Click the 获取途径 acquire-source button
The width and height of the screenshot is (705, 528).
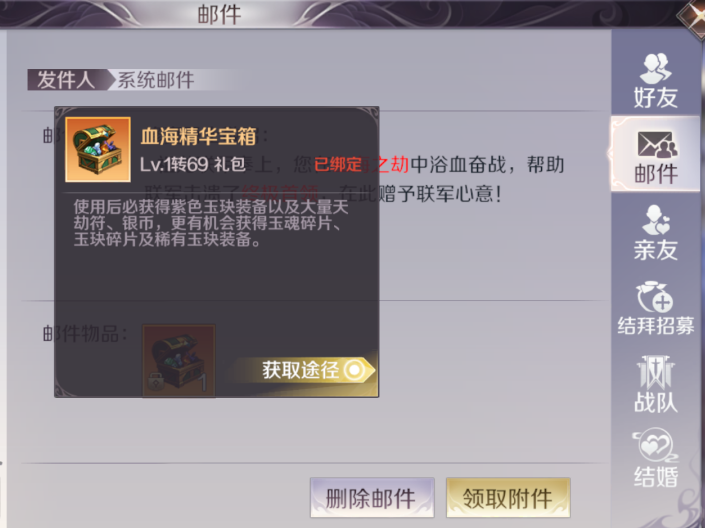point(308,370)
